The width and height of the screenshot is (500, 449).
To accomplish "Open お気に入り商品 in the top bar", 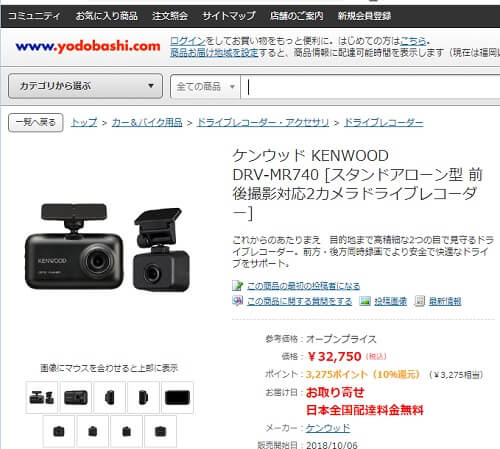I will pyautogui.click(x=107, y=16).
